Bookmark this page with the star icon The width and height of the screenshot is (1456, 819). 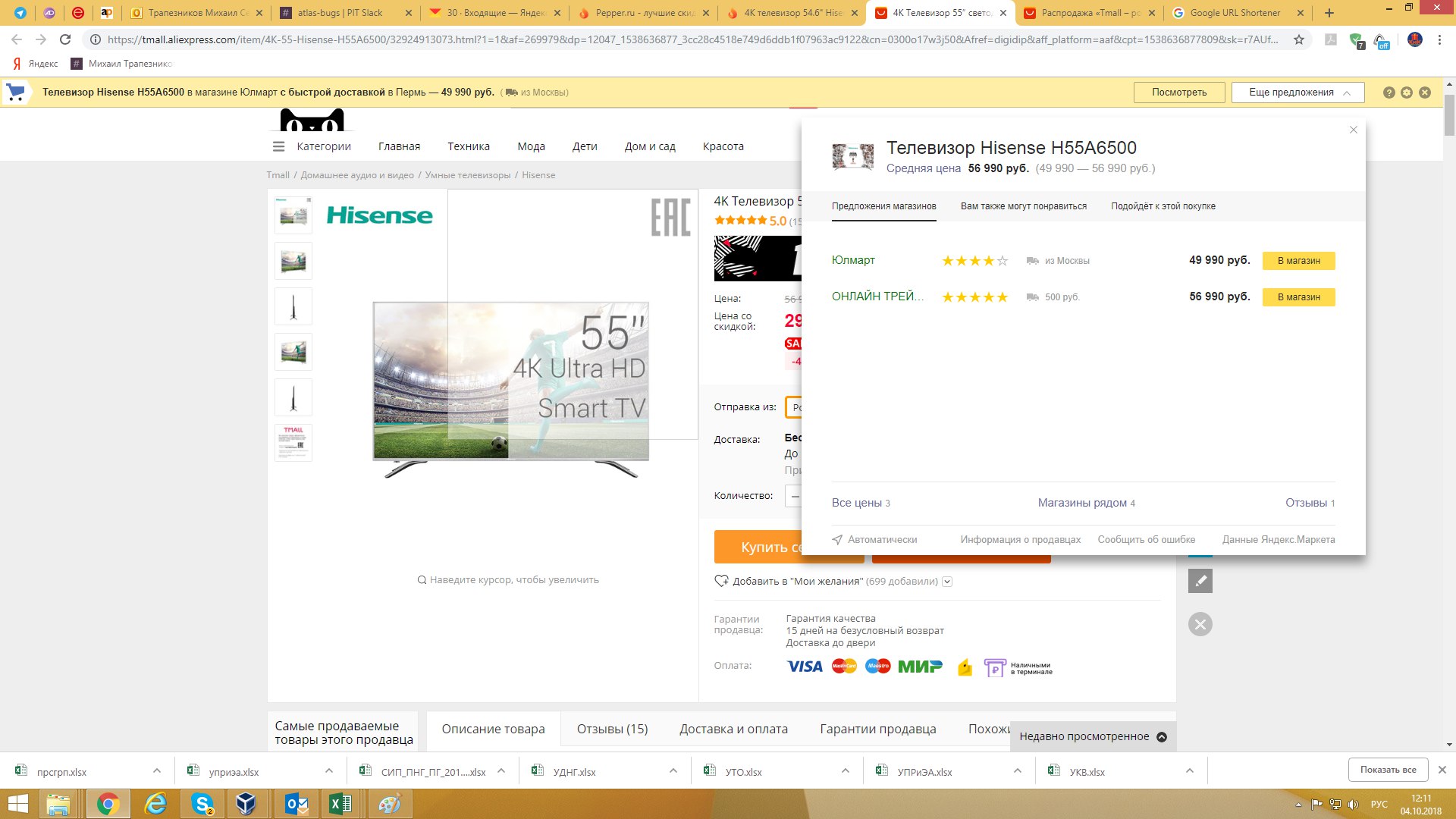1299,39
